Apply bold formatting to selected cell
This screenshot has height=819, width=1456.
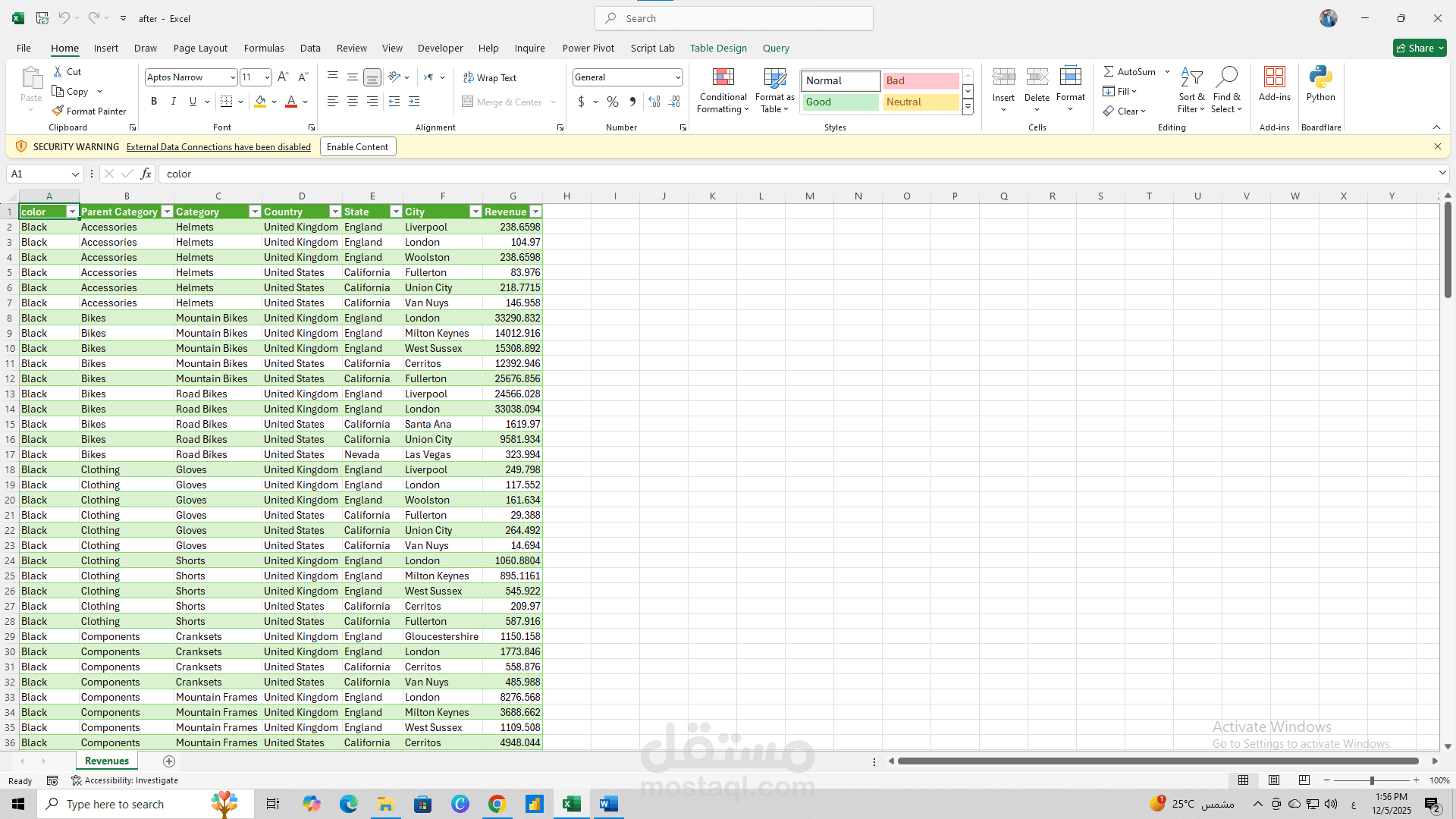(x=154, y=101)
